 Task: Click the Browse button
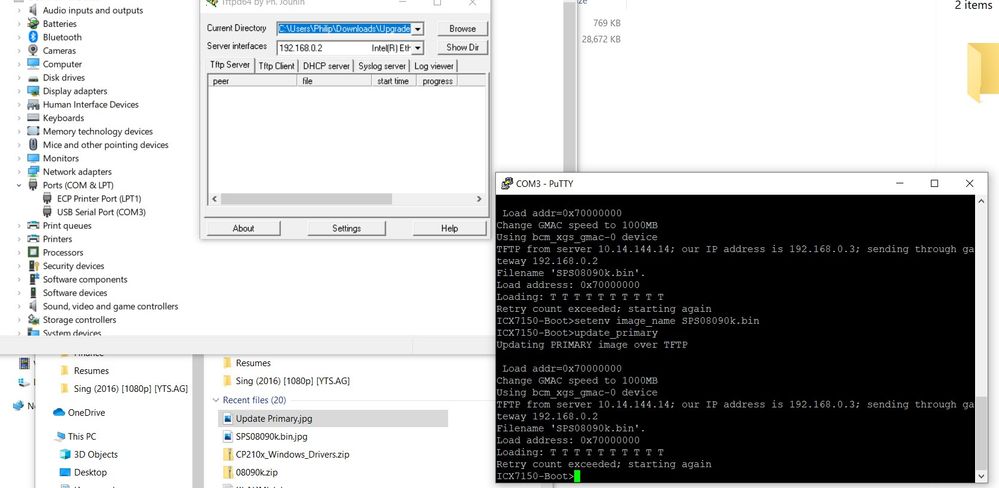(x=462, y=29)
